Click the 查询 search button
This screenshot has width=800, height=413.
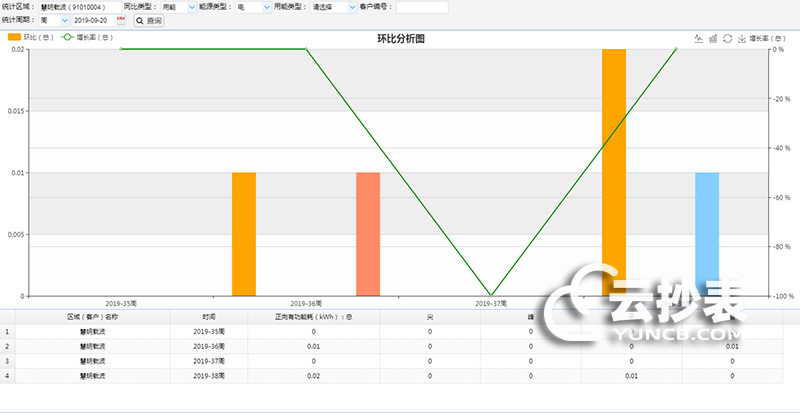pos(148,20)
